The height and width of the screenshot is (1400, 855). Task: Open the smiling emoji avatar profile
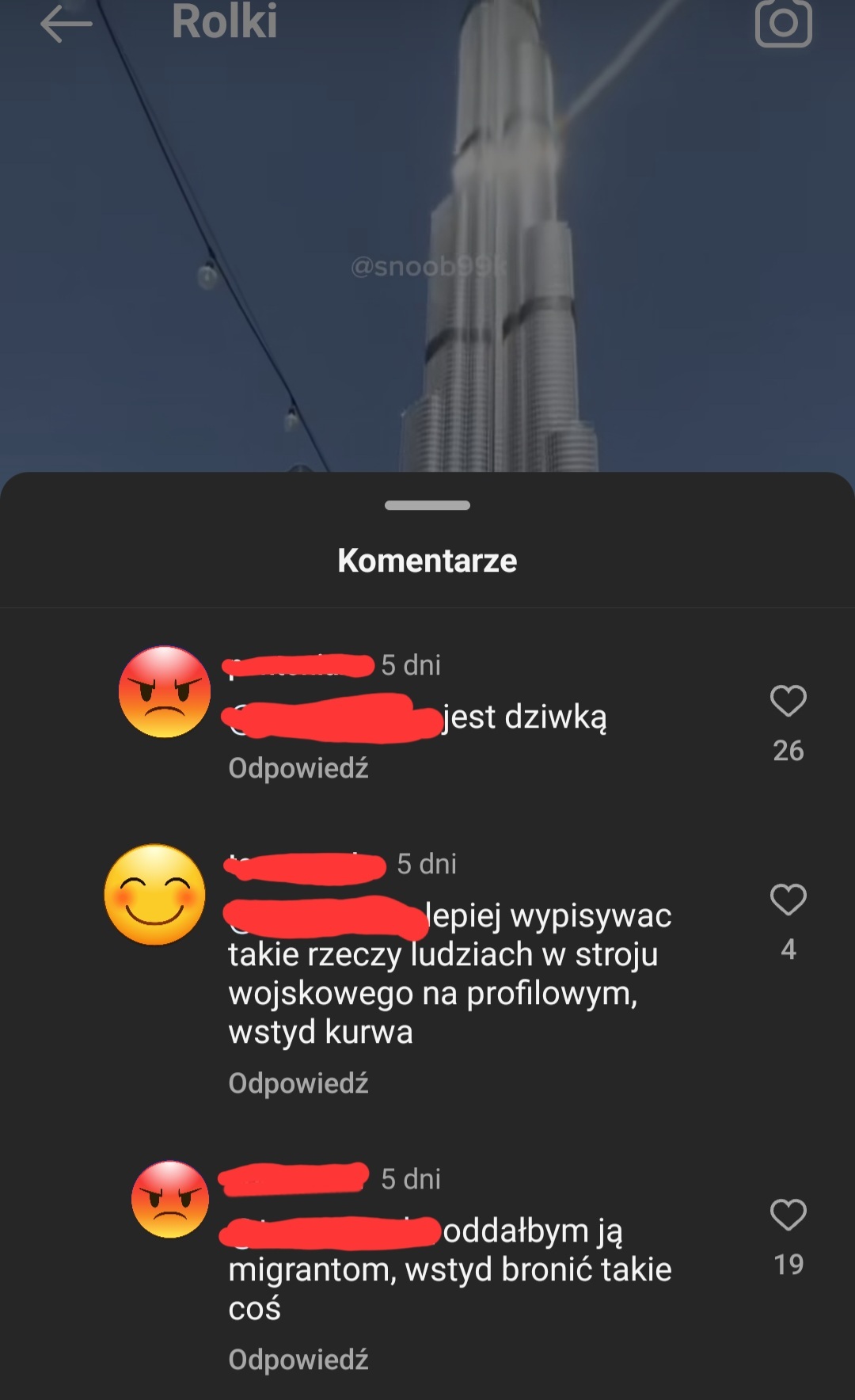pyautogui.click(x=155, y=894)
